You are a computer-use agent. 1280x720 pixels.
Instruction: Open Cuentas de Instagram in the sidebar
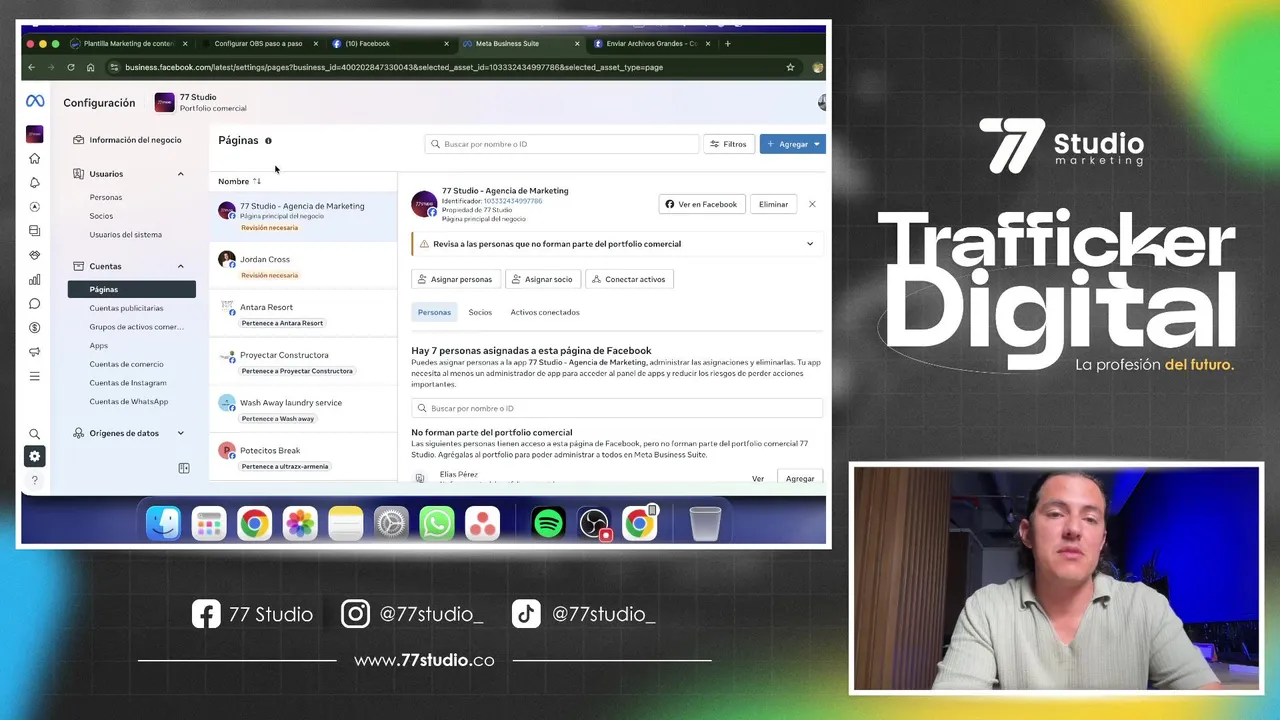click(128, 383)
